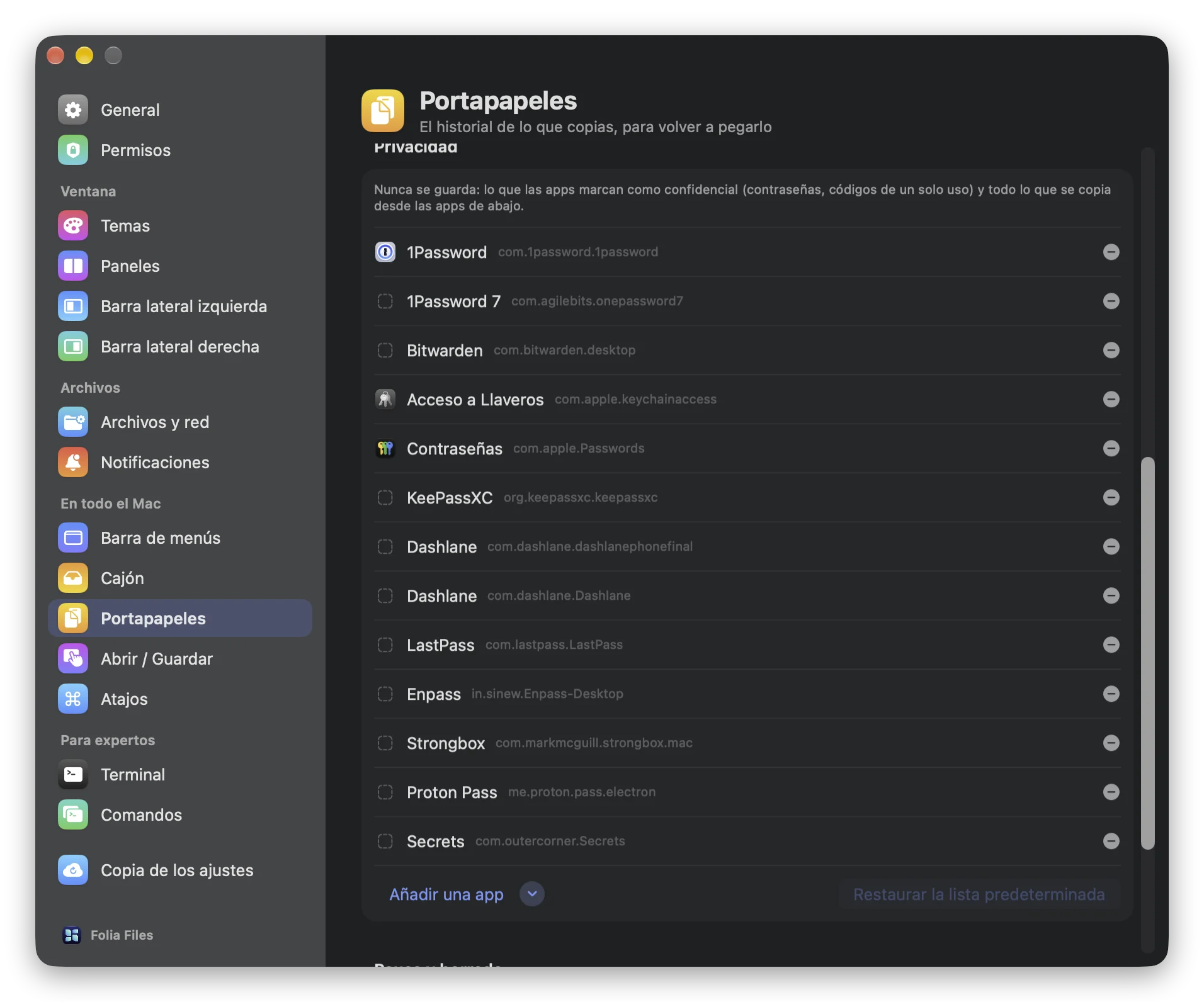Image resolution: width=1204 pixels, height=1002 pixels.
Task: Open the Permisos lock icon
Action: (x=73, y=150)
